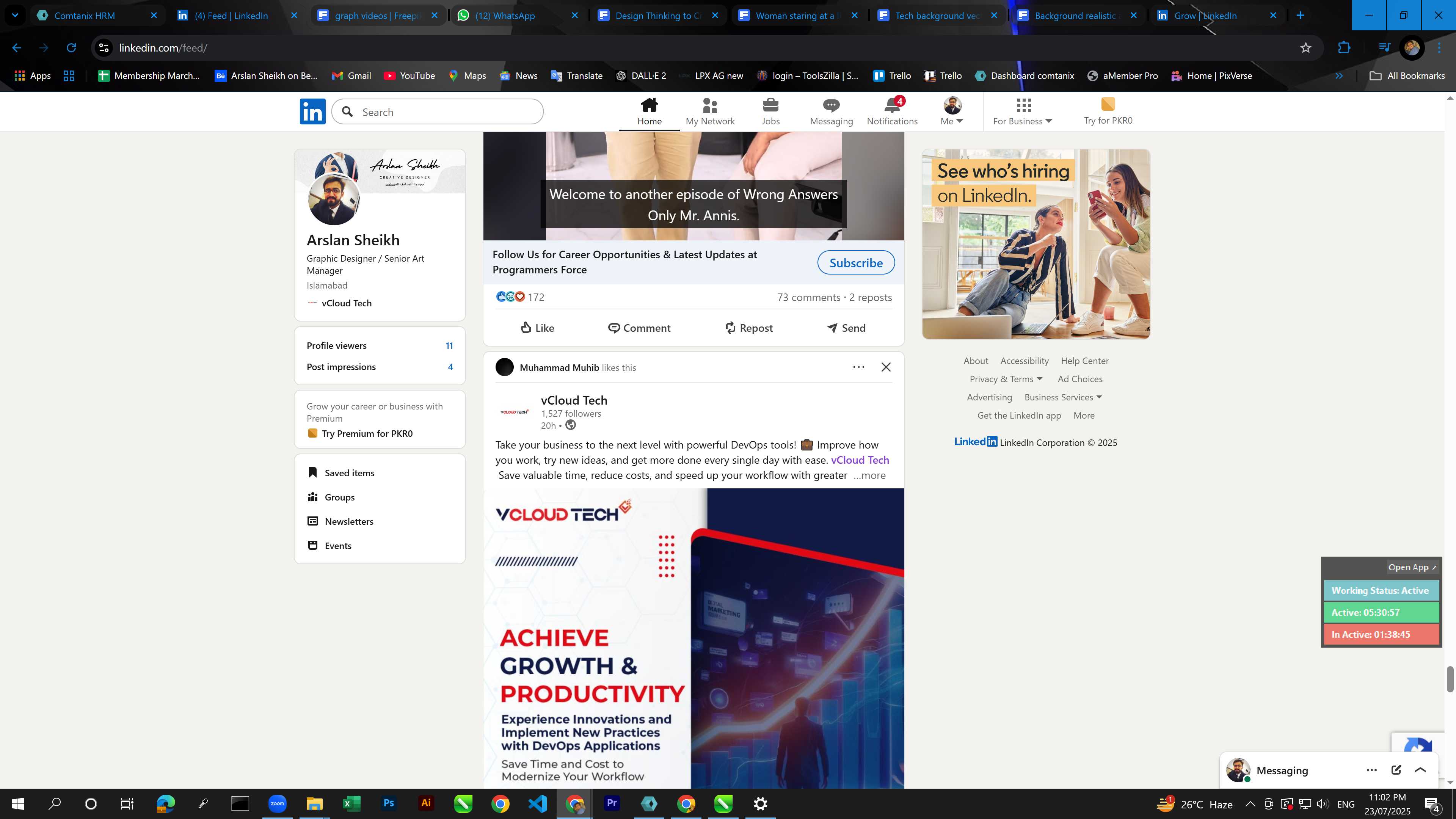
Task: Show hidden system tray icons
Action: click(x=1250, y=804)
